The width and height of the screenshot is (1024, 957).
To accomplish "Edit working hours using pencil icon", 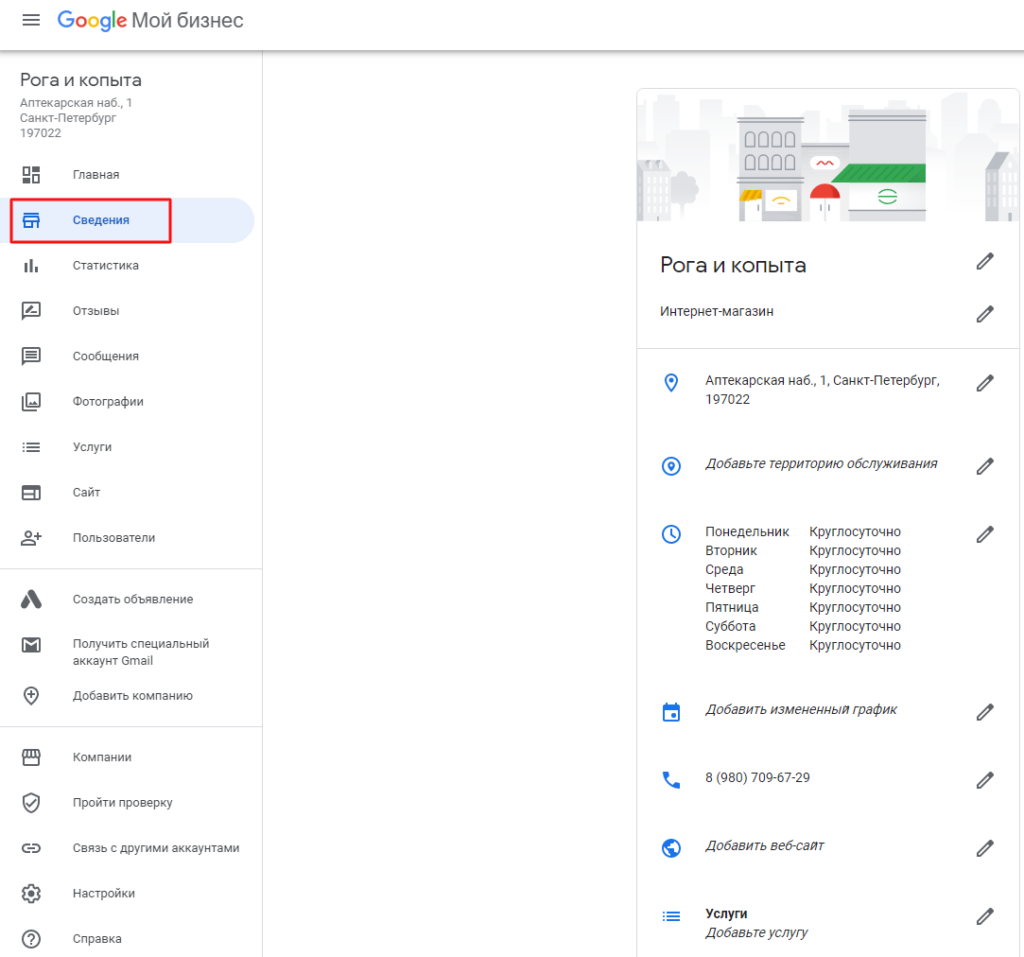I will (985, 534).
